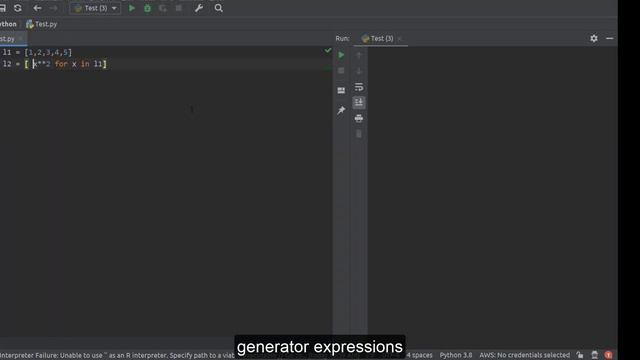
Task: Select Test.py in the navigation breadcrumb
Action: coord(42,24)
